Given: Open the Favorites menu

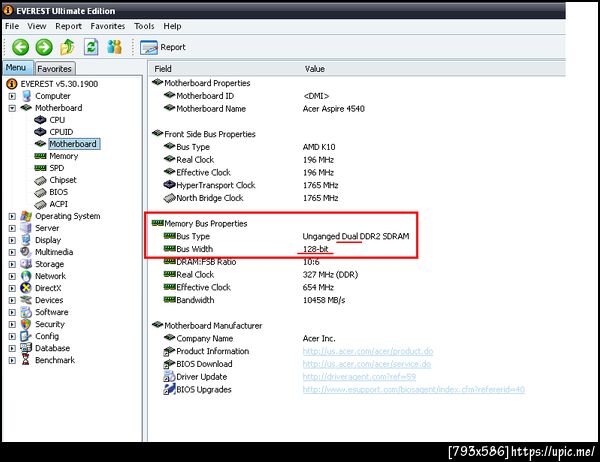Looking at the screenshot, I should pyautogui.click(x=108, y=26).
